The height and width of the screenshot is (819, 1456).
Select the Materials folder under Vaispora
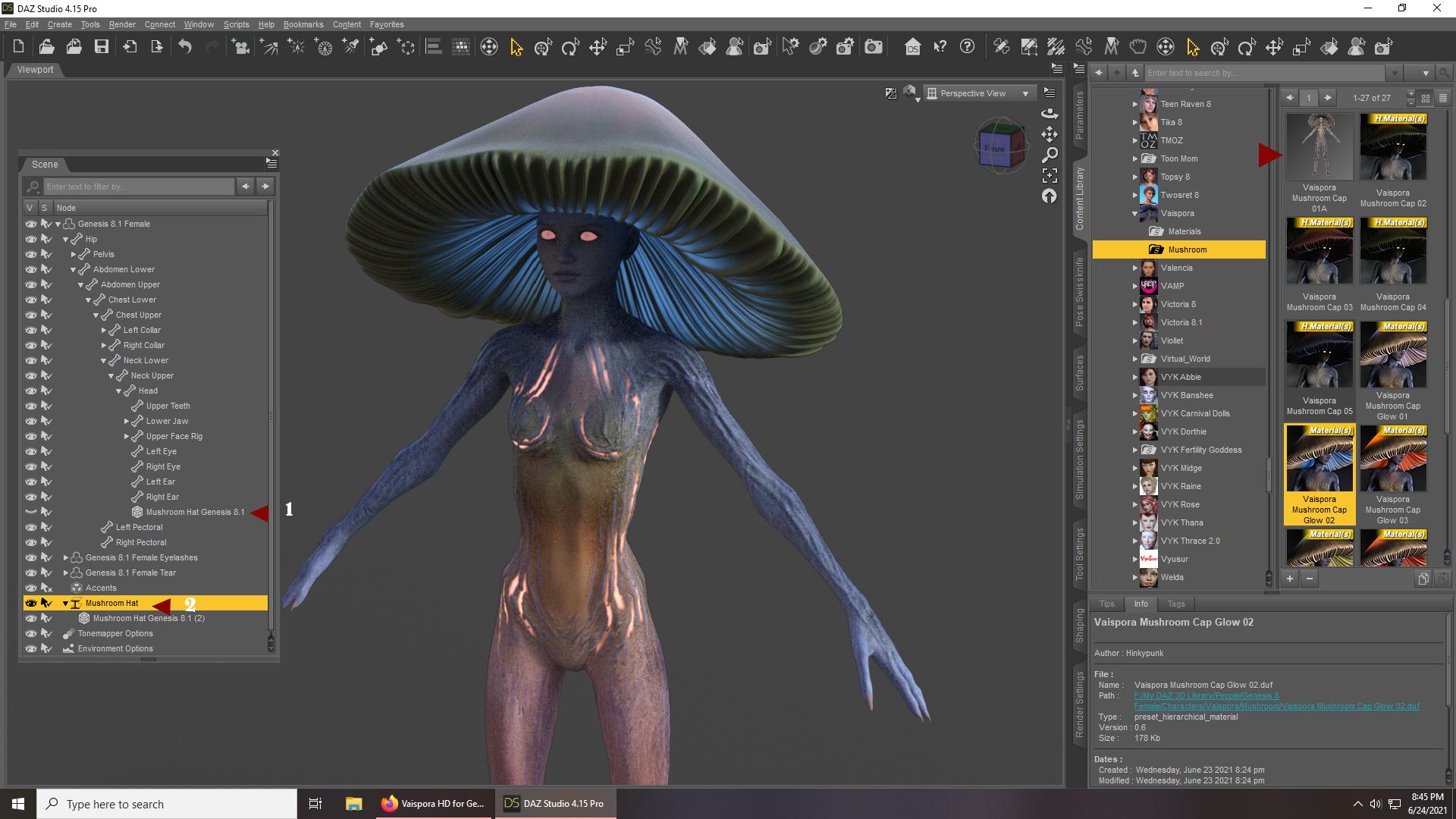(x=1184, y=231)
